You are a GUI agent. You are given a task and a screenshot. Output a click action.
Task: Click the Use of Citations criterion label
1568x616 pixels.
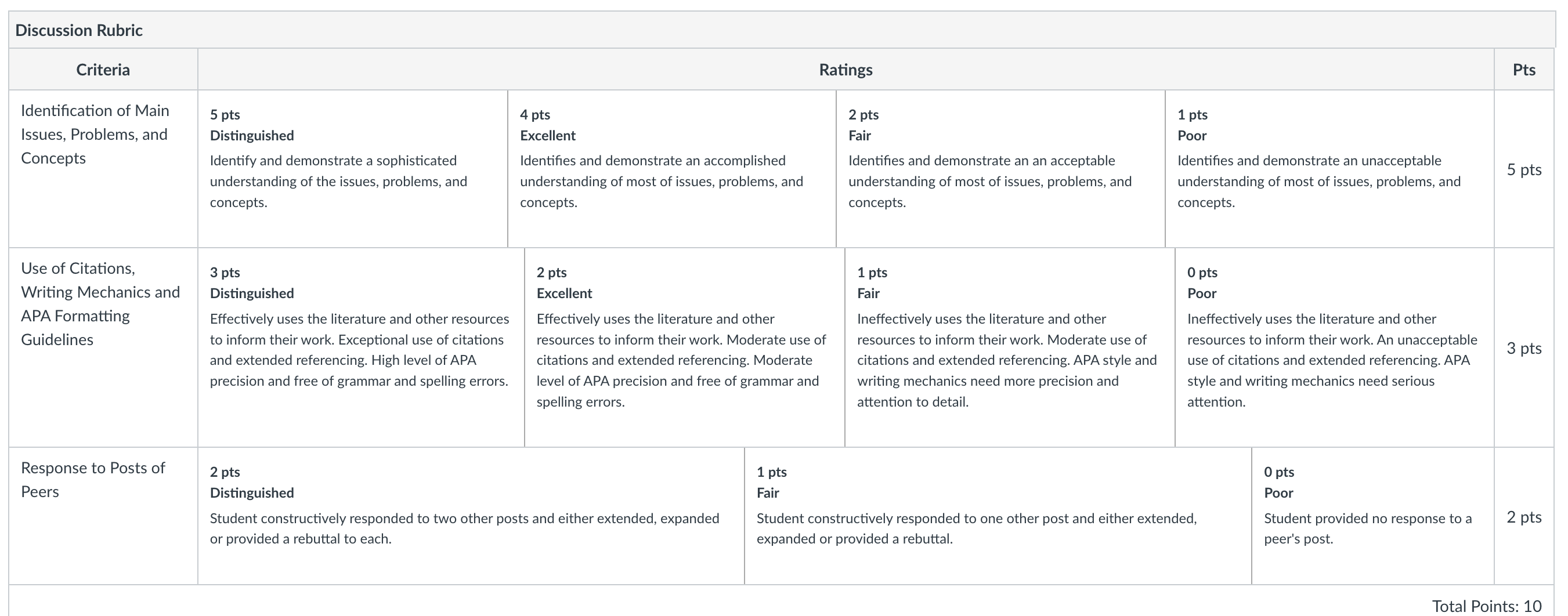click(100, 304)
